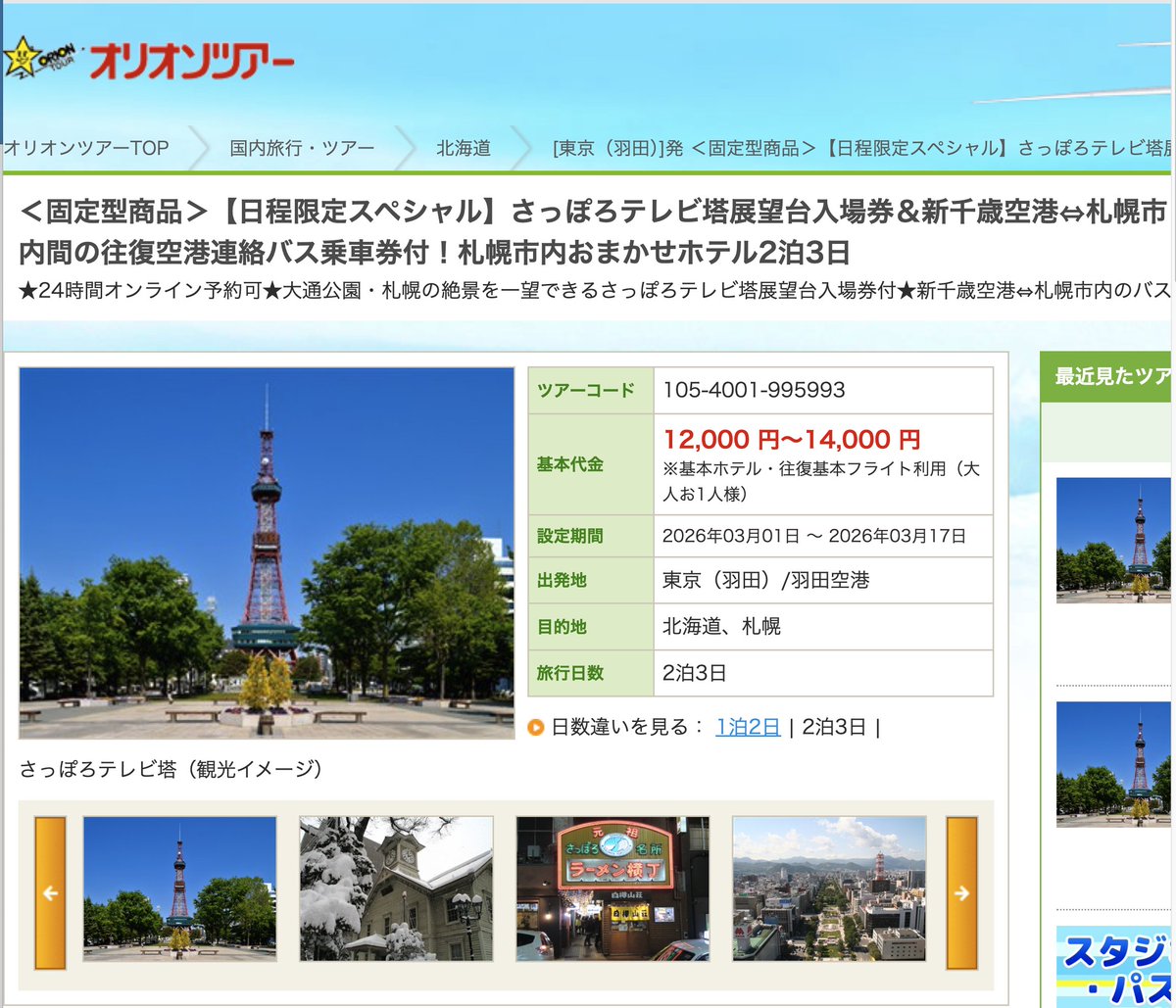1176x1008 pixels.
Task: Click the 2泊3日 value in 旅行日数 row
Action: (695, 673)
